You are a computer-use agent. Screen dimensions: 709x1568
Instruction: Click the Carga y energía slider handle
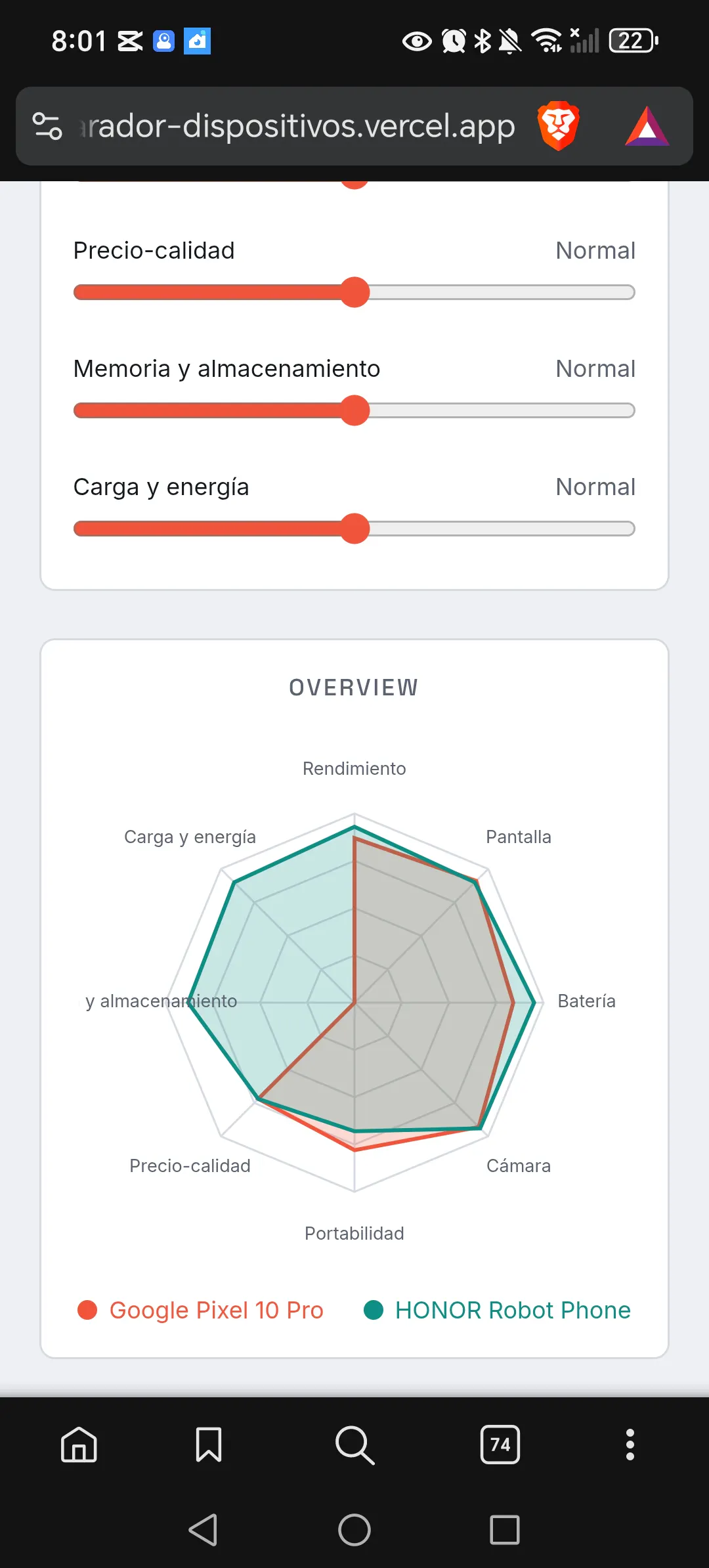point(354,529)
